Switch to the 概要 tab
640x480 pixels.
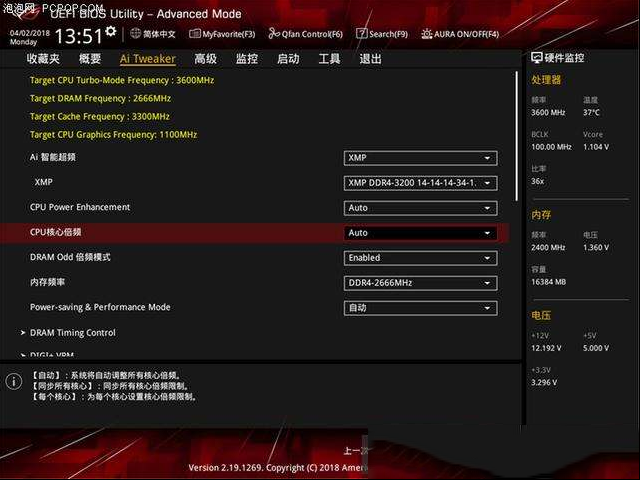90,59
